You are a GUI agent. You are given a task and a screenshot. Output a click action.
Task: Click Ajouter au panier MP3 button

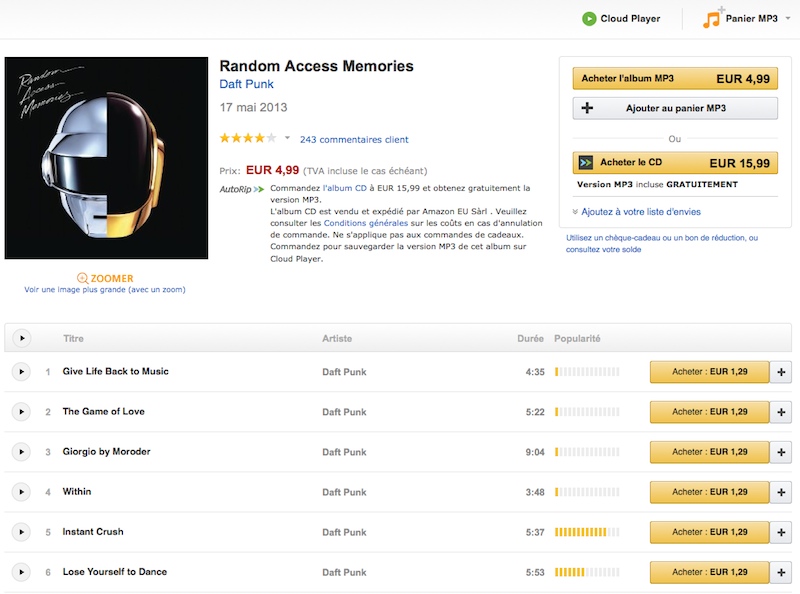(675, 108)
